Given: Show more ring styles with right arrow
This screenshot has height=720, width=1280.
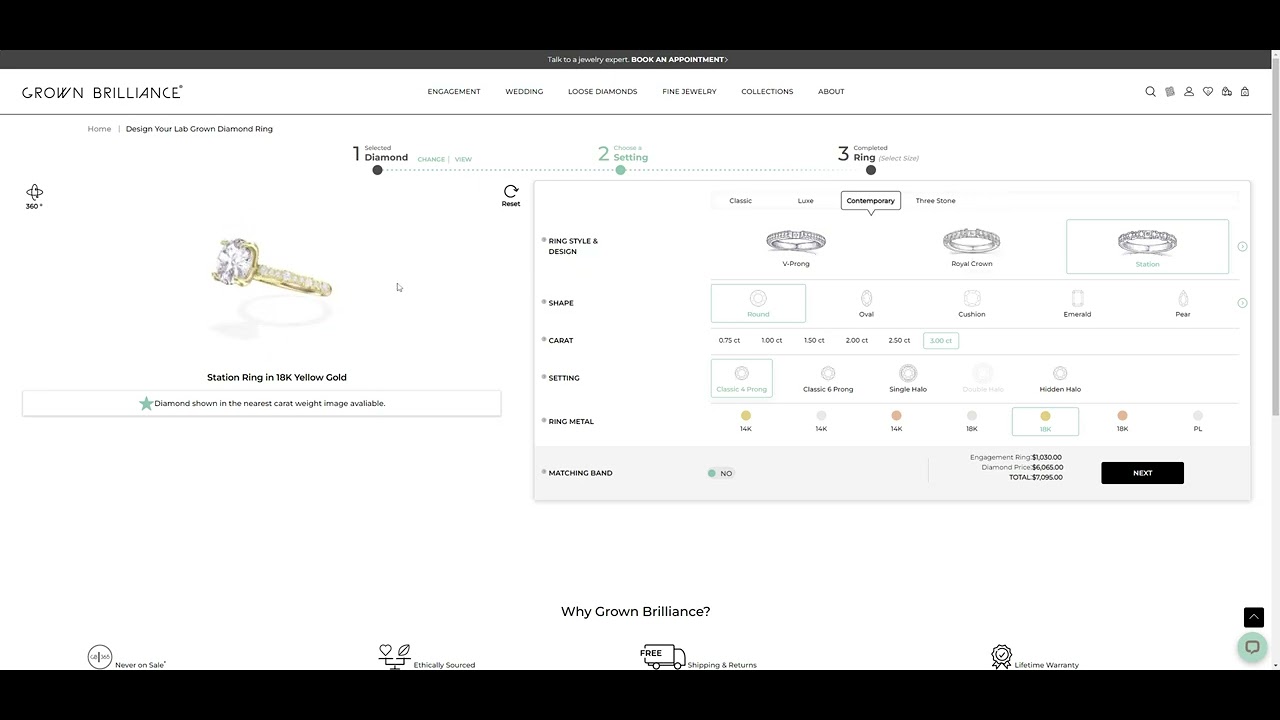Looking at the screenshot, I should pyautogui.click(x=1242, y=246).
